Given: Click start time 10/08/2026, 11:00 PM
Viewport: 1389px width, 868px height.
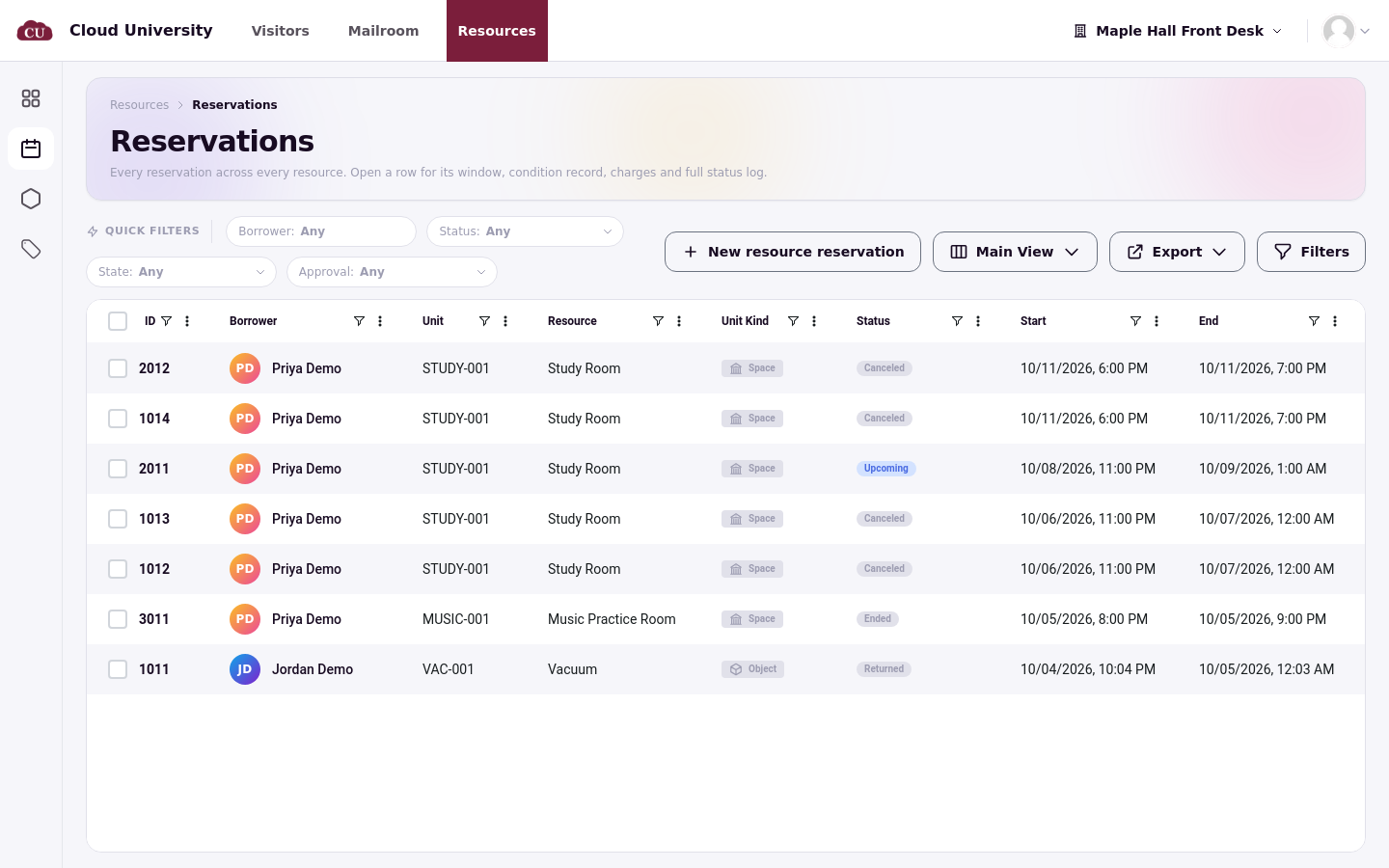Looking at the screenshot, I should pyautogui.click(x=1088, y=469).
